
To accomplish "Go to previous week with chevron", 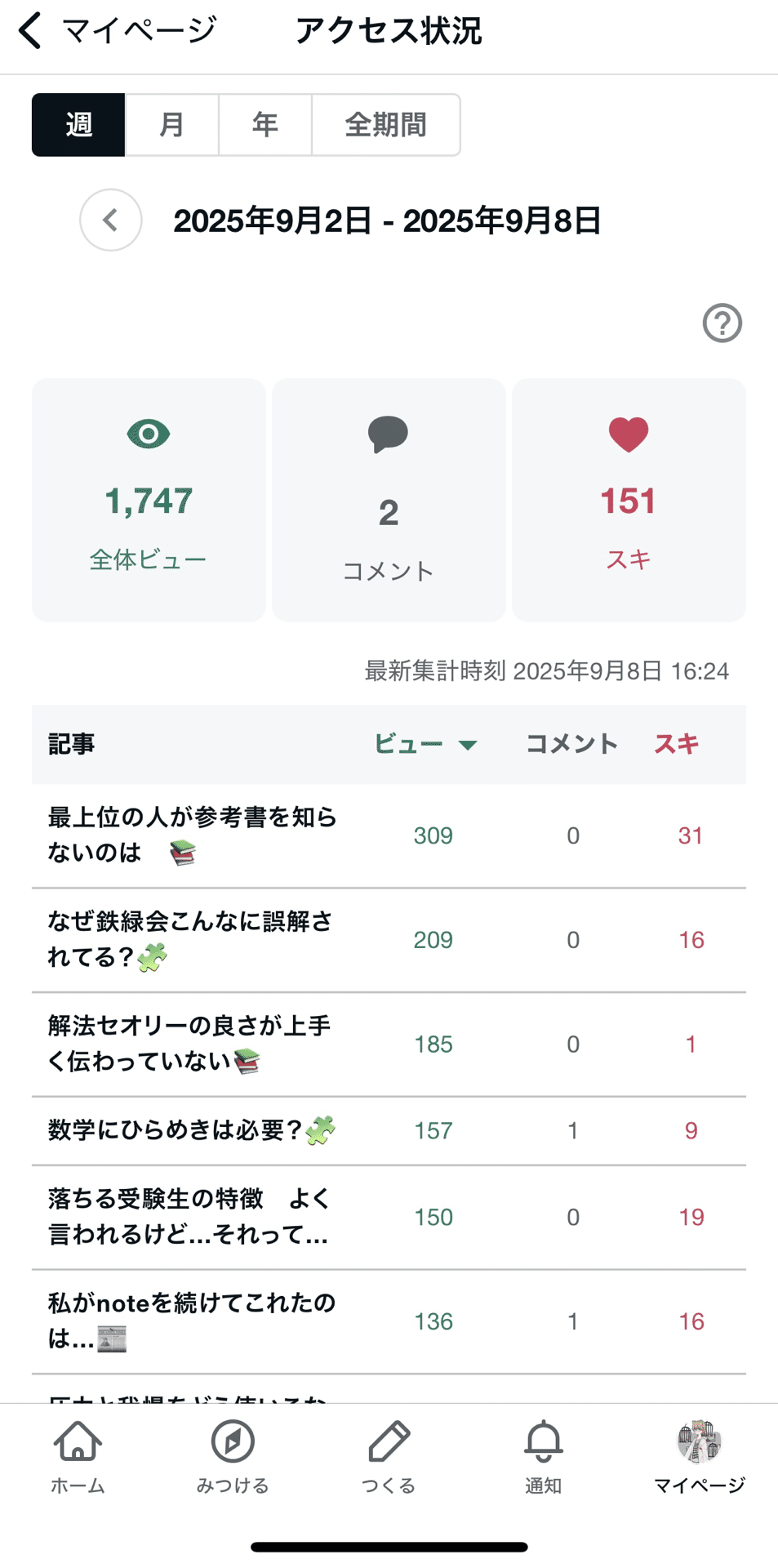I will coord(111,220).
